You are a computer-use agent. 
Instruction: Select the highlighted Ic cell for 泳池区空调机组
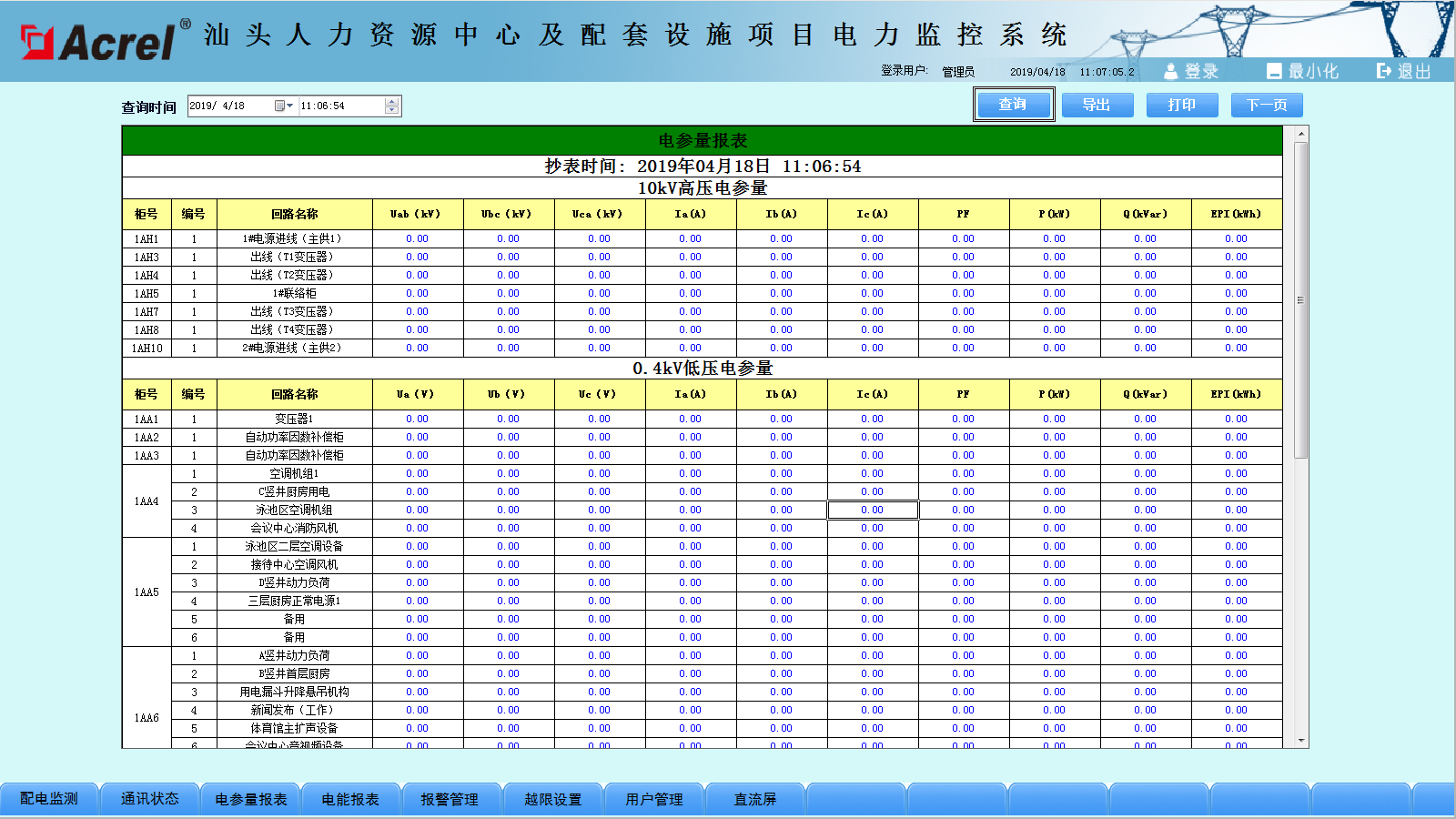pos(872,510)
